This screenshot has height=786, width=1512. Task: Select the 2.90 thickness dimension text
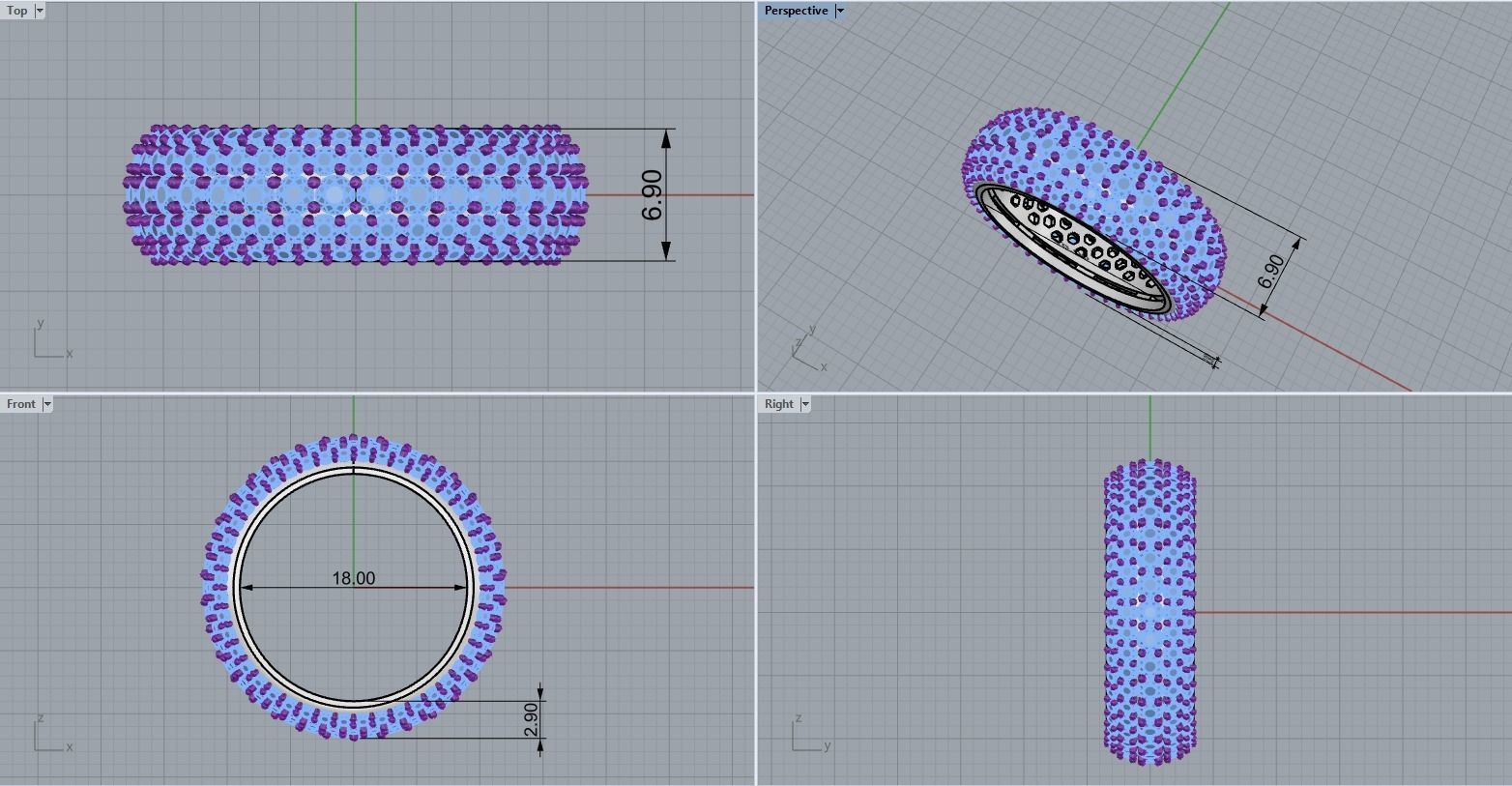point(530,719)
